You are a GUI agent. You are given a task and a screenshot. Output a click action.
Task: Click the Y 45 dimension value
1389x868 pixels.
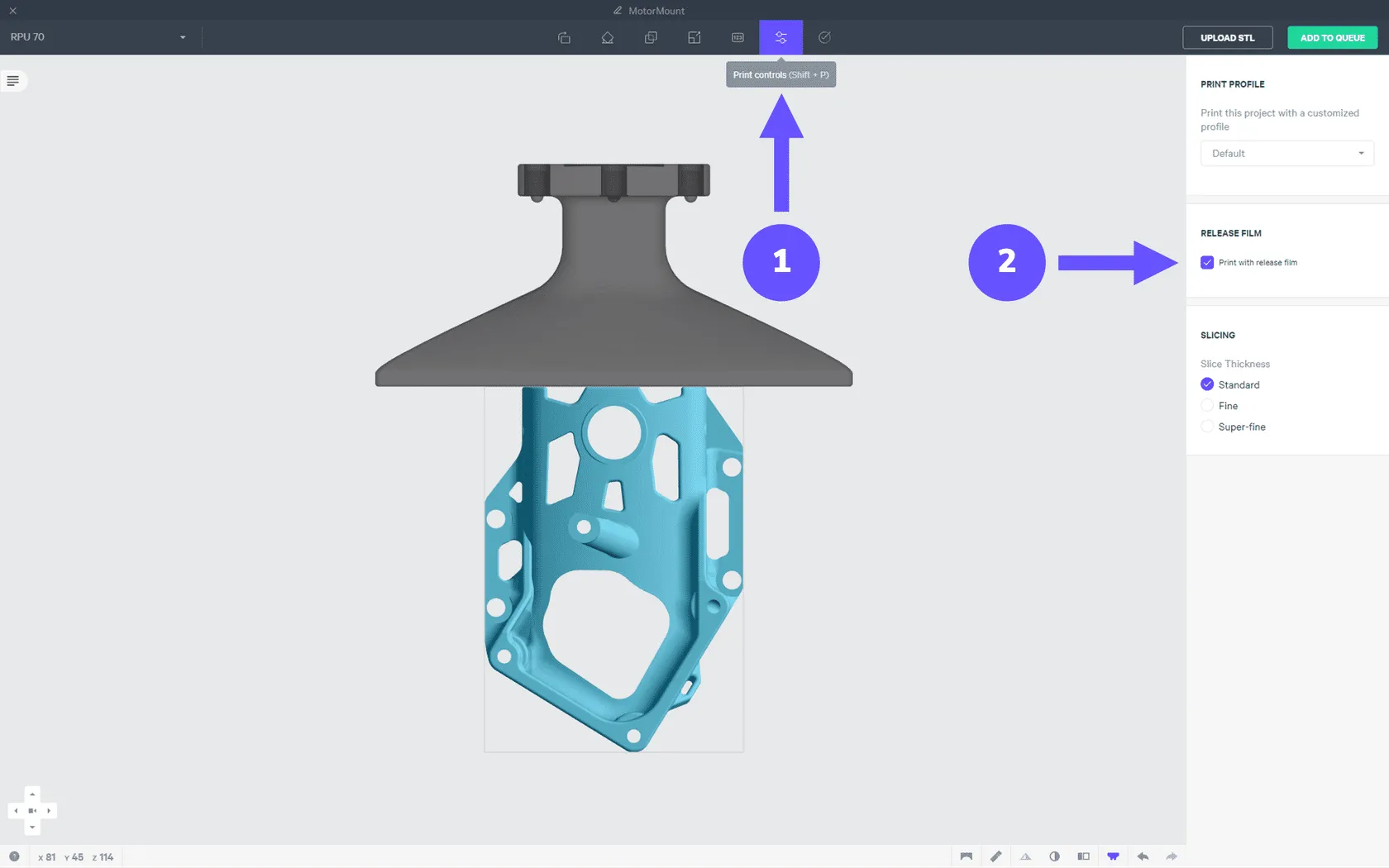[74, 857]
